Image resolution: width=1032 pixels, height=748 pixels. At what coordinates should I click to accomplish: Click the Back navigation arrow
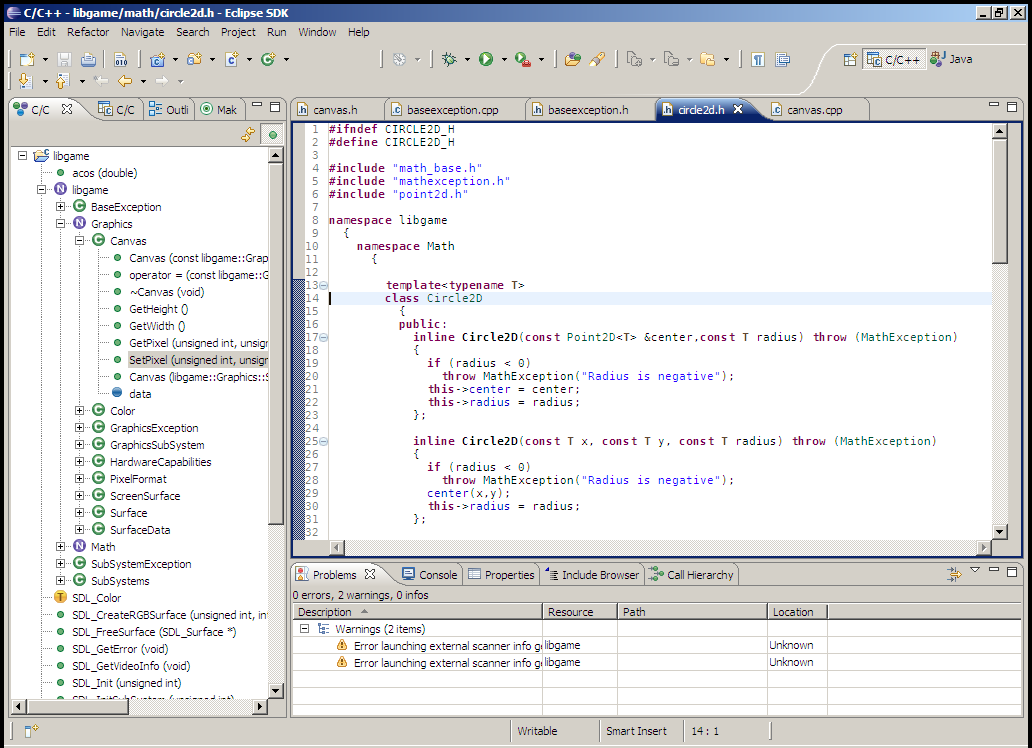pyautogui.click(x=124, y=81)
